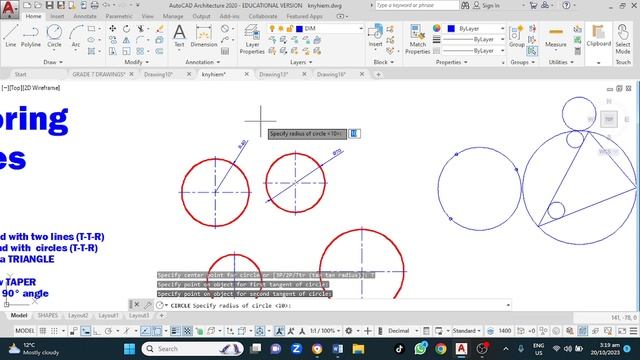Click the Move tool icon

(x=113, y=29)
